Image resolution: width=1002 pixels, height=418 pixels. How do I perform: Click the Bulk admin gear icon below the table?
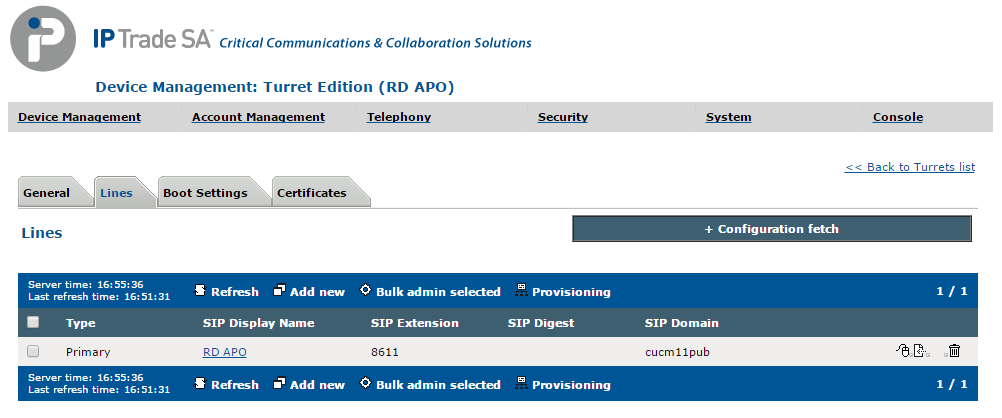[366, 383]
